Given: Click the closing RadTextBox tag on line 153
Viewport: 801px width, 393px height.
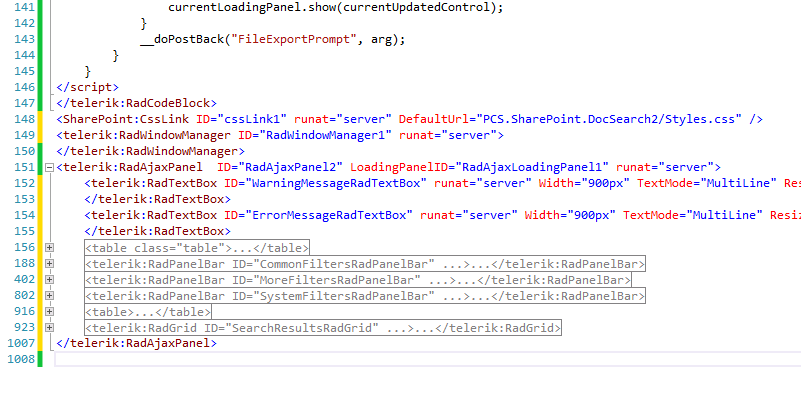Looking at the screenshot, I should (158, 199).
